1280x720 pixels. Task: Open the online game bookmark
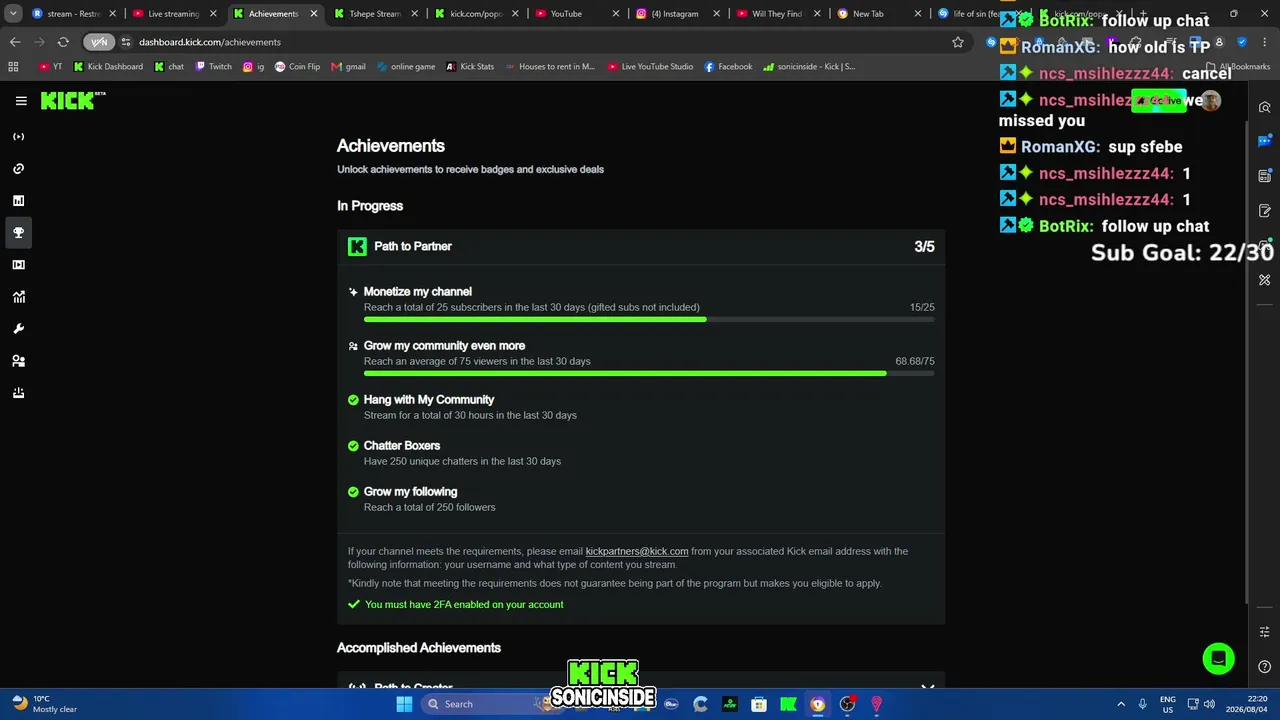pyautogui.click(x=405, y=67)
